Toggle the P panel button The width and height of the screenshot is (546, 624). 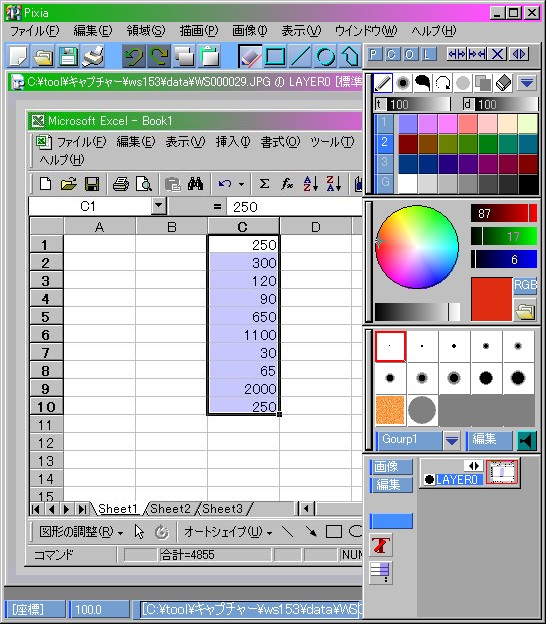(374, 54)
